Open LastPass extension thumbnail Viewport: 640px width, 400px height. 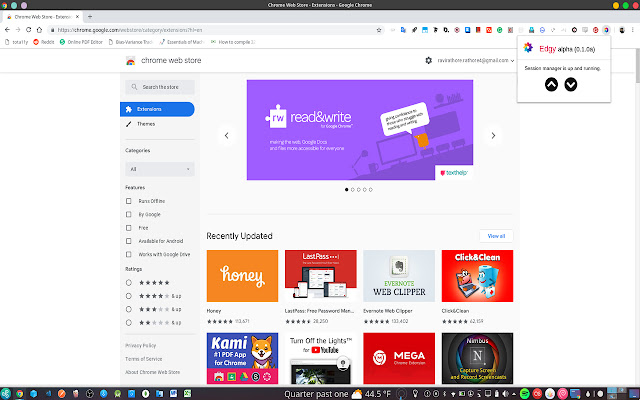321,276
